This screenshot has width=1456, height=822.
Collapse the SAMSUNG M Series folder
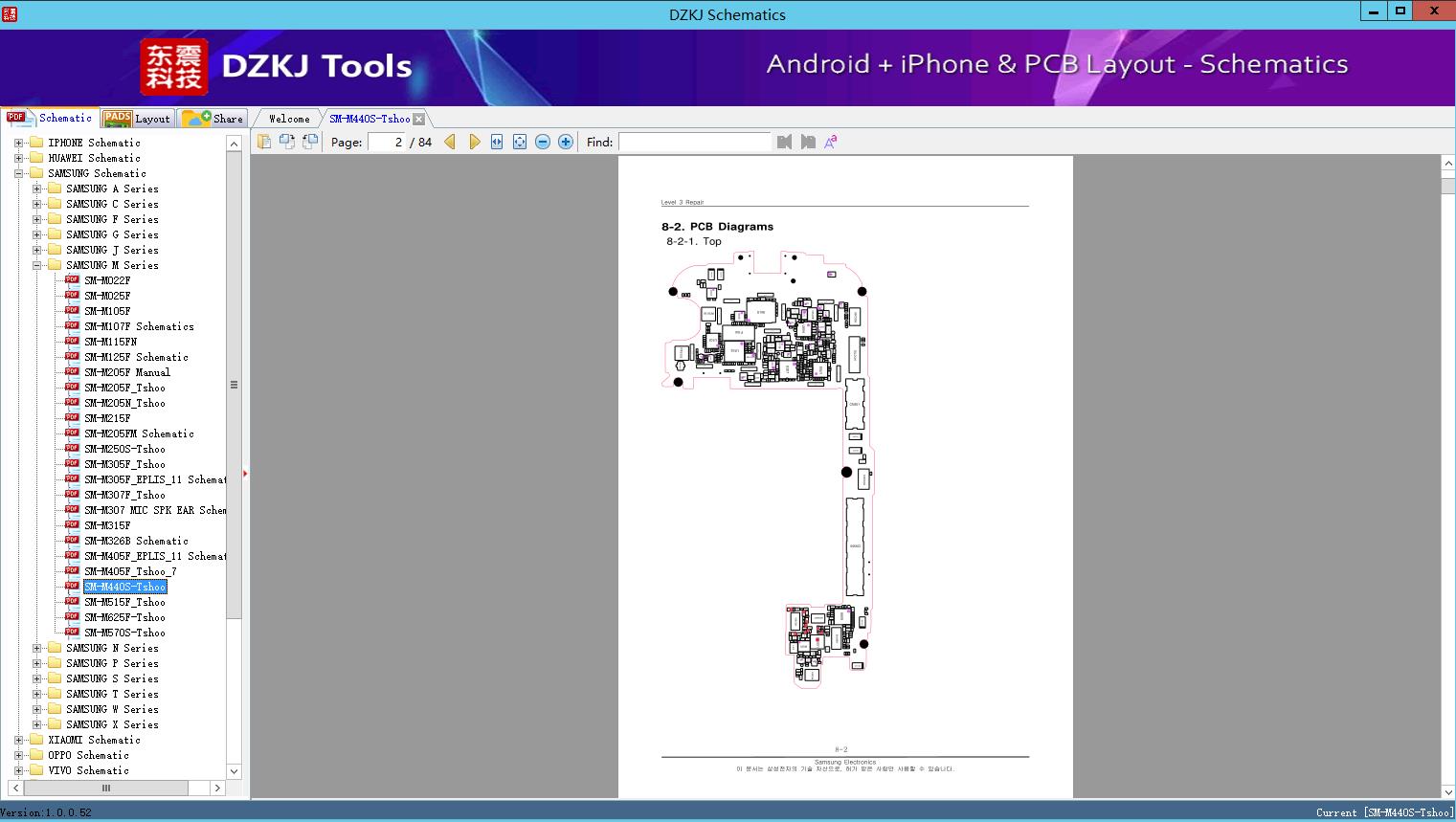click(36, 265)
